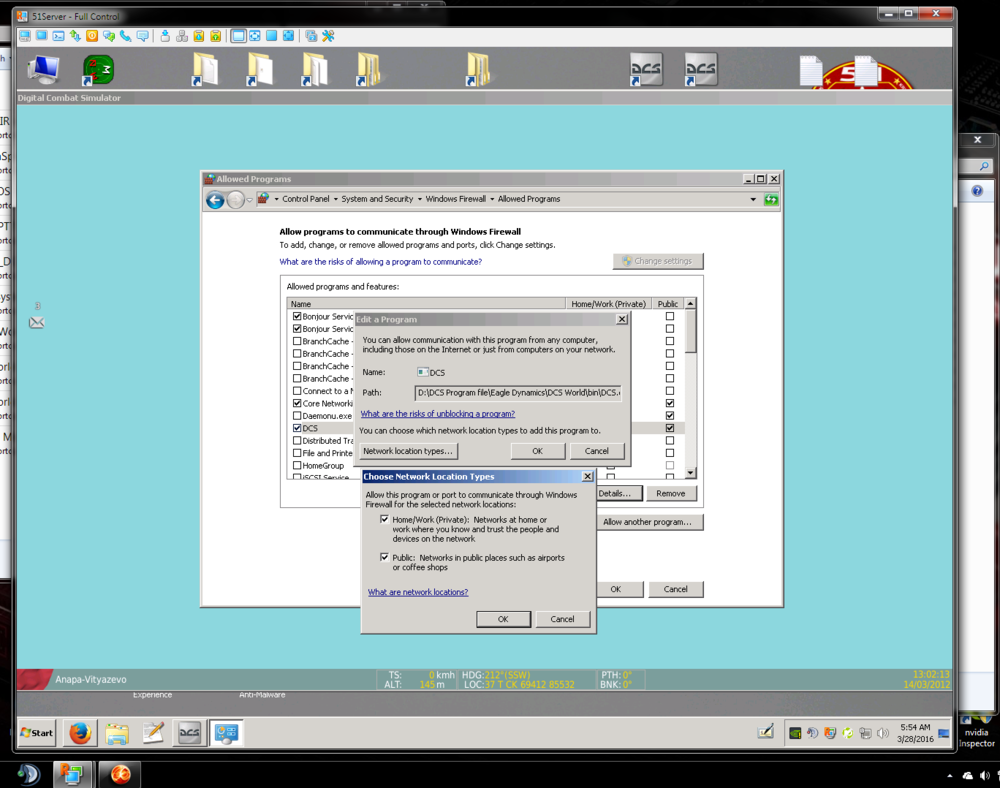This screenshot has height=788, width=1000.
Task: Uncheck DCS in the allowed programs list
Action: [x=296, y=427]
